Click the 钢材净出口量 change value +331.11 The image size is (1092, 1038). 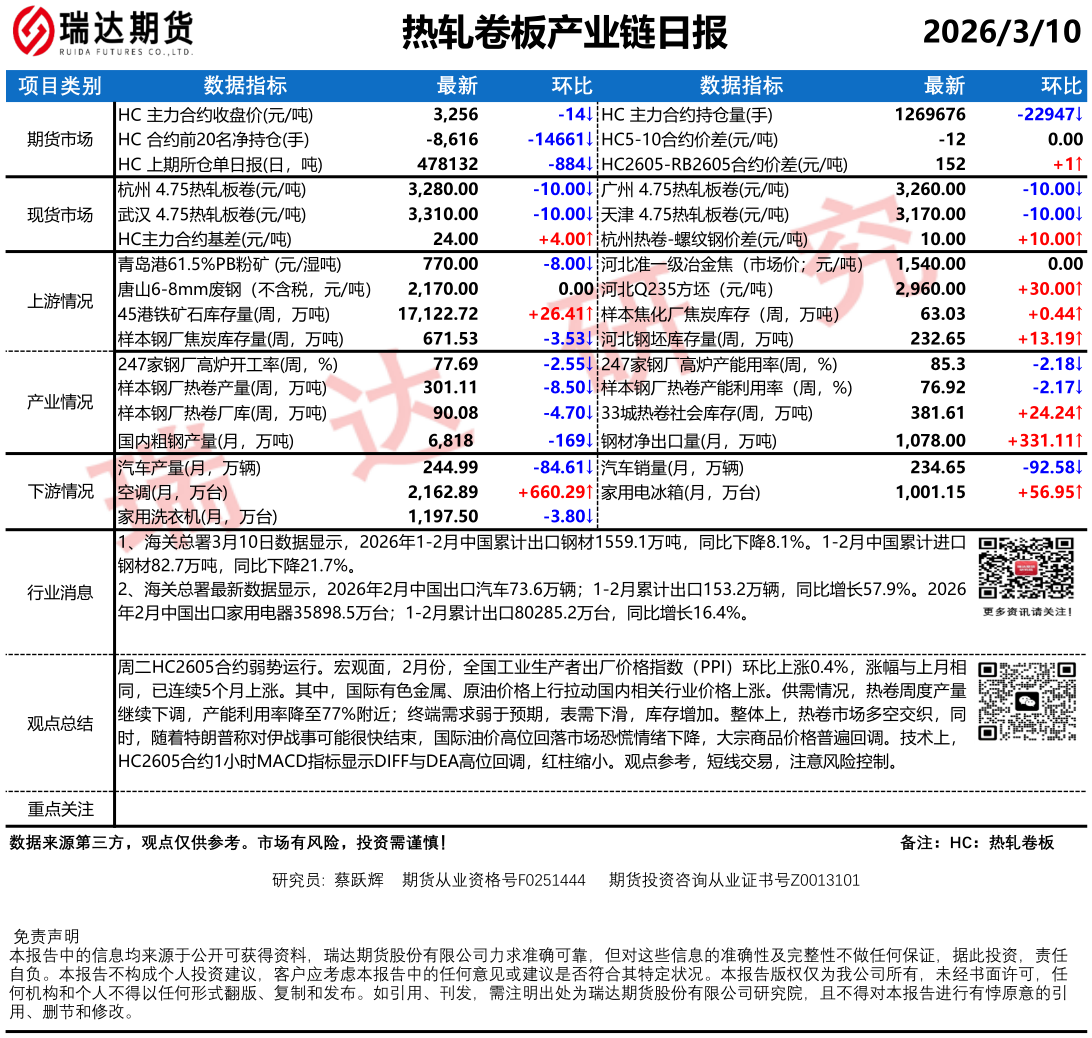(1045, 441)
